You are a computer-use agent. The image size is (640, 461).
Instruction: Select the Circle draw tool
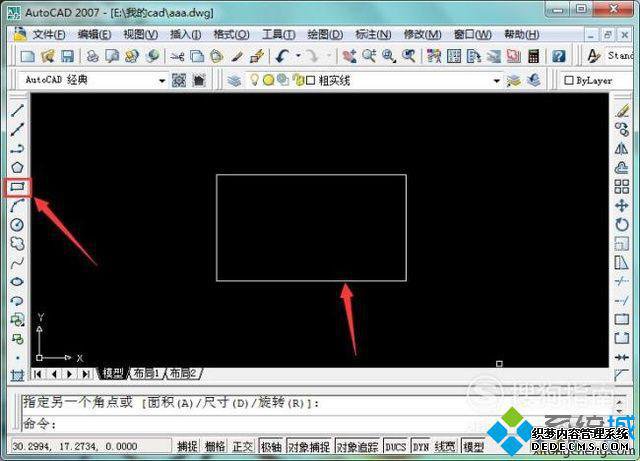[x=17, y=225]
